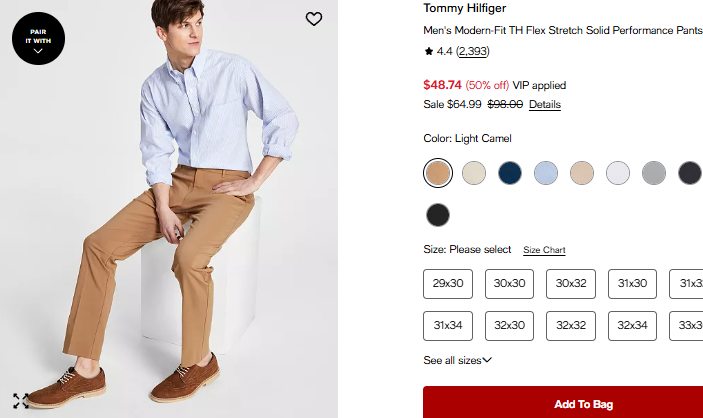Open the Size Chart link

click(x=544, y=250)
